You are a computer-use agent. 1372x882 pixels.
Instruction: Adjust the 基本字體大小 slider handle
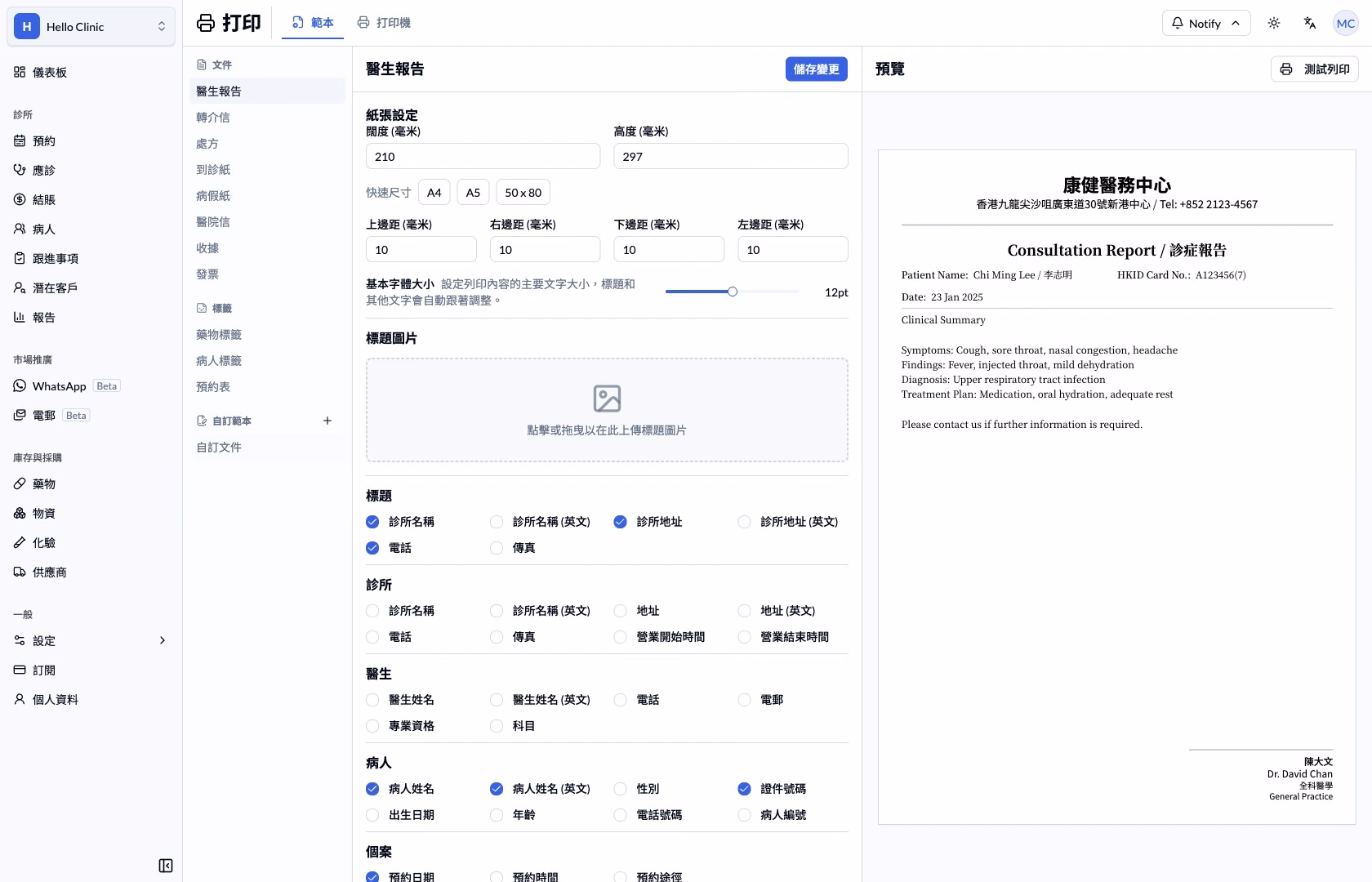point(733,292)
